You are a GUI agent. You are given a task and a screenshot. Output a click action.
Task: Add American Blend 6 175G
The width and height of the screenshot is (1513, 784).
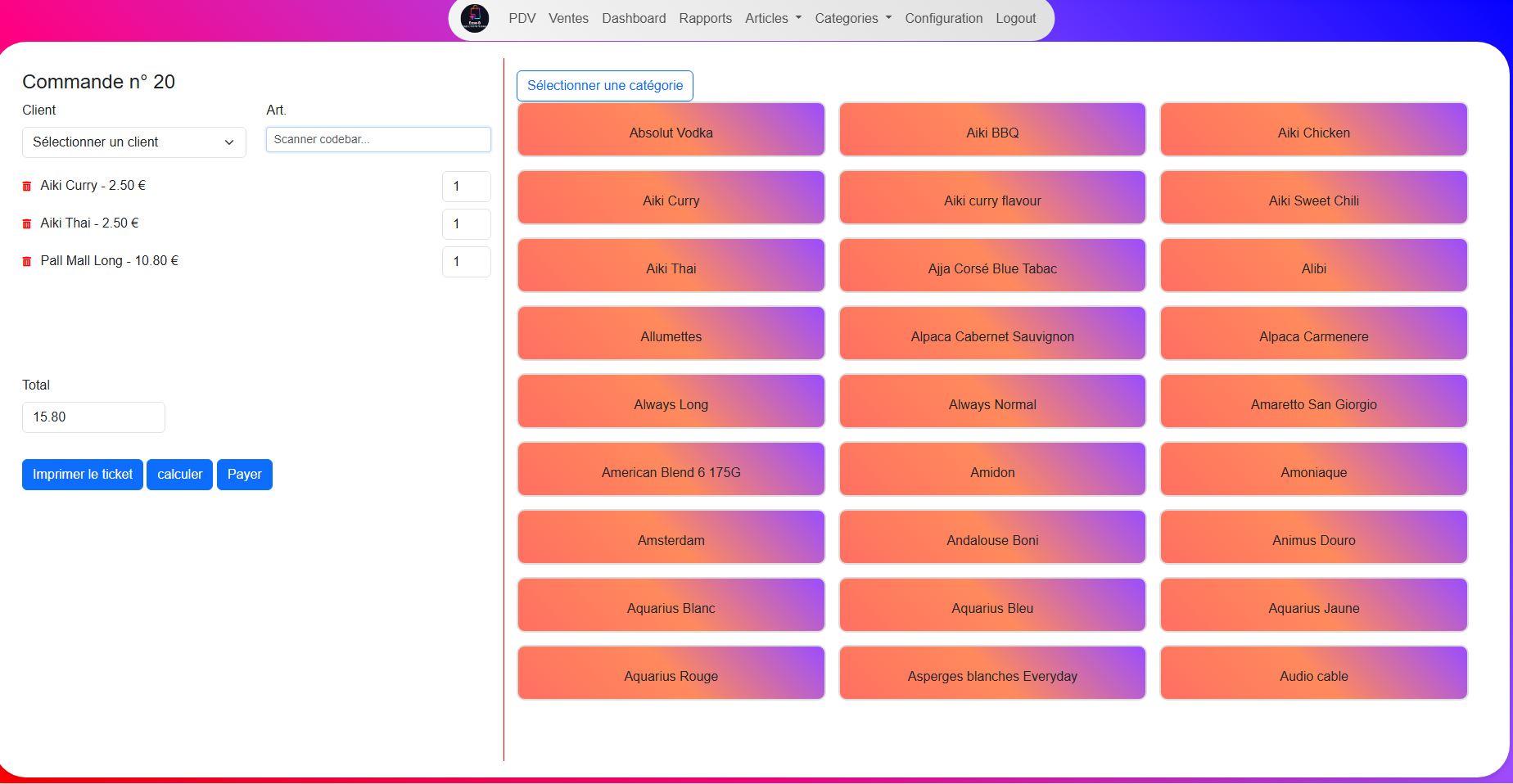pos(671,469)
